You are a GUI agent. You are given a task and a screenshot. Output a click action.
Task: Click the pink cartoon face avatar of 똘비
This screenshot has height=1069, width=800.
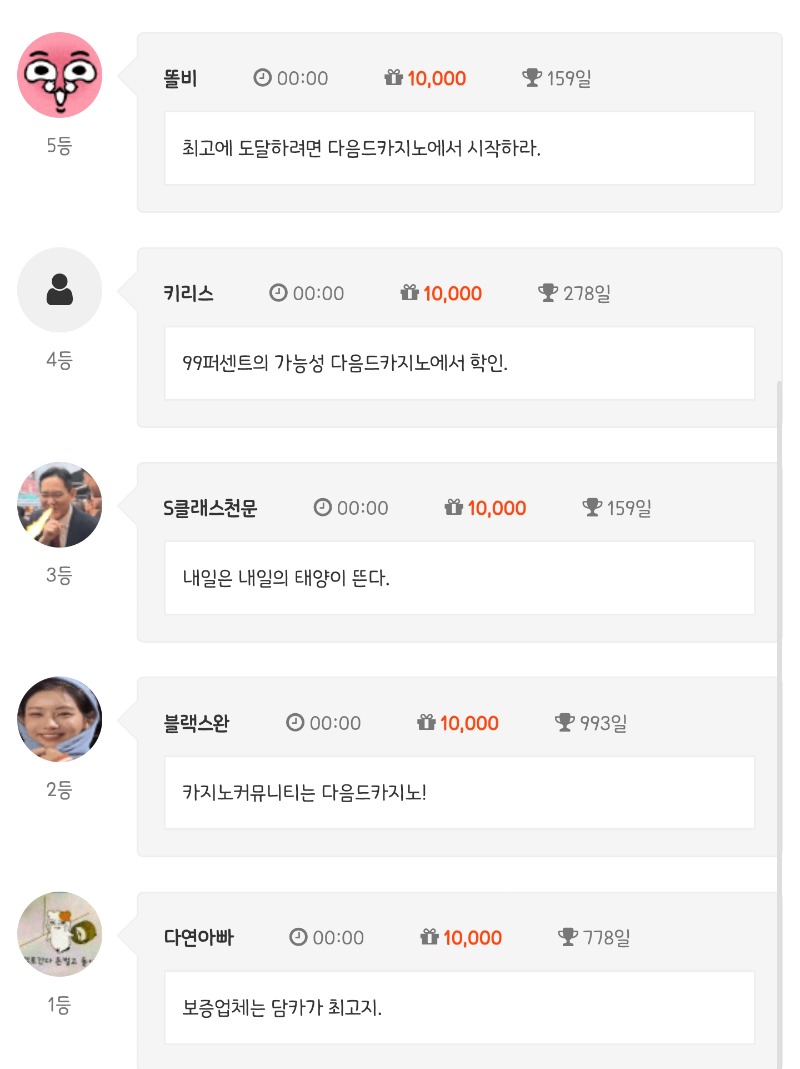59,75
